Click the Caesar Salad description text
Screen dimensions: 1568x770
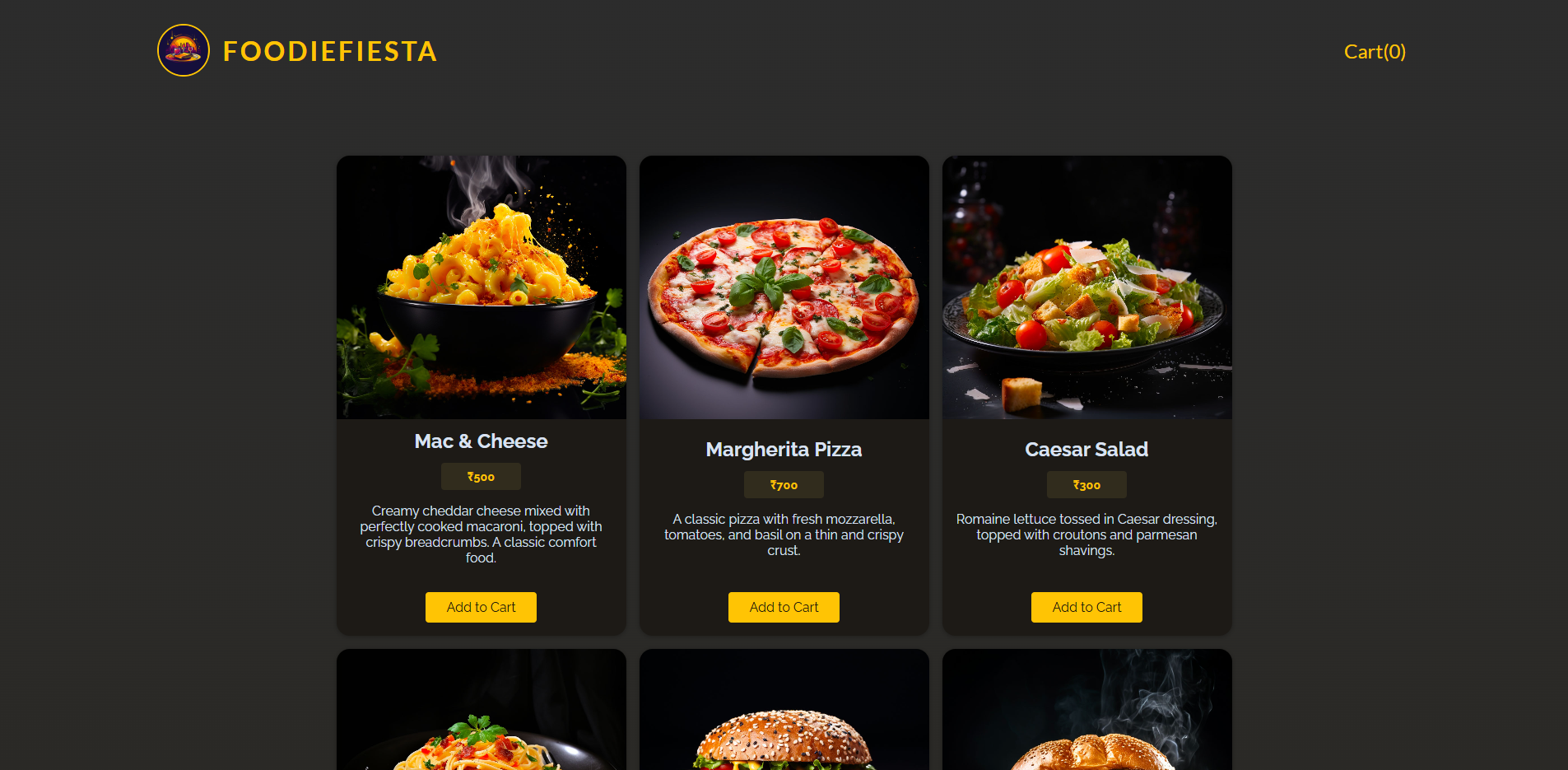(x=1086, y=534)
